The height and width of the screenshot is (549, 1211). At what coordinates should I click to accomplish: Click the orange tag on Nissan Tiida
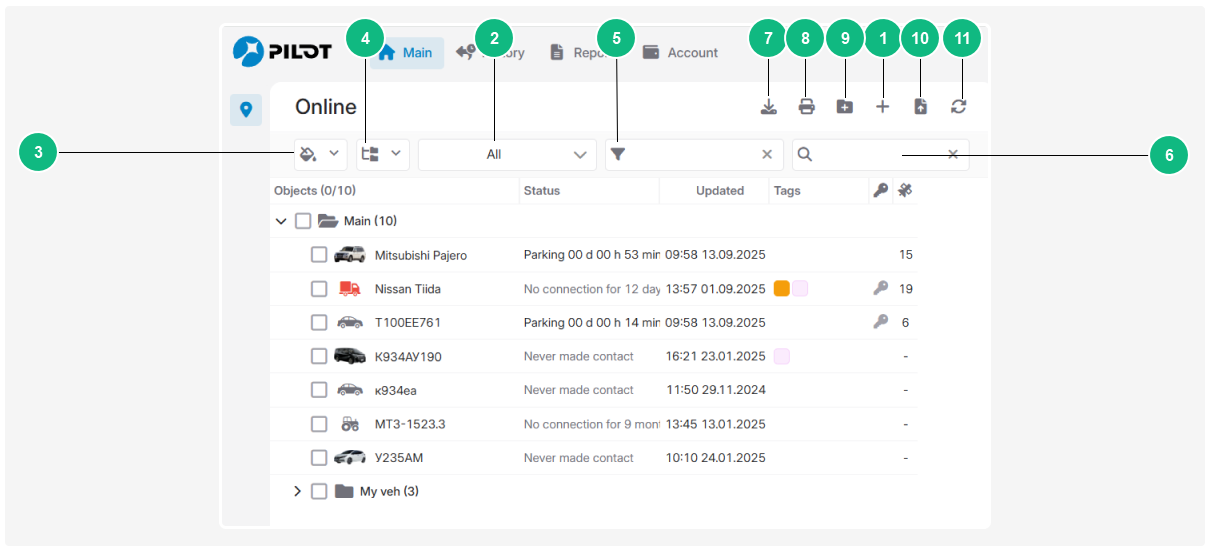(x=782, y=288)
